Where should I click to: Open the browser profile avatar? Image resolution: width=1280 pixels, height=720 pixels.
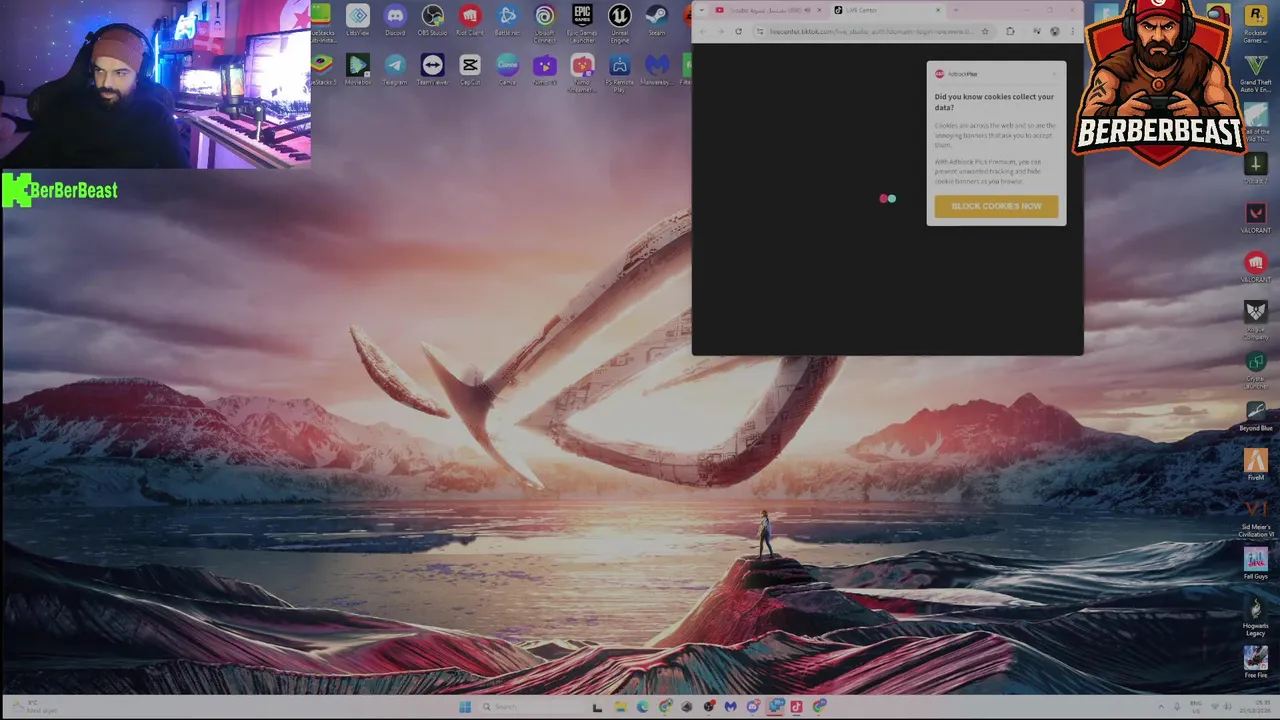[1055, 31]
